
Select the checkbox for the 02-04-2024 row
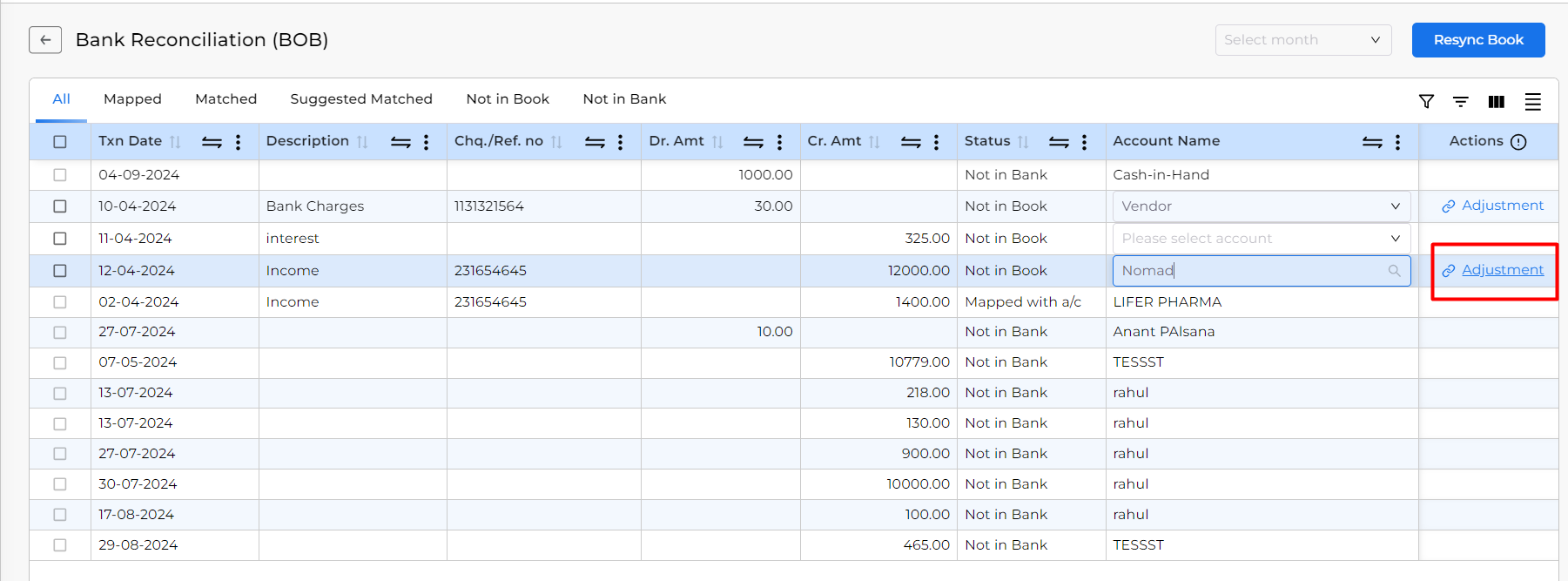coord(60,302)
